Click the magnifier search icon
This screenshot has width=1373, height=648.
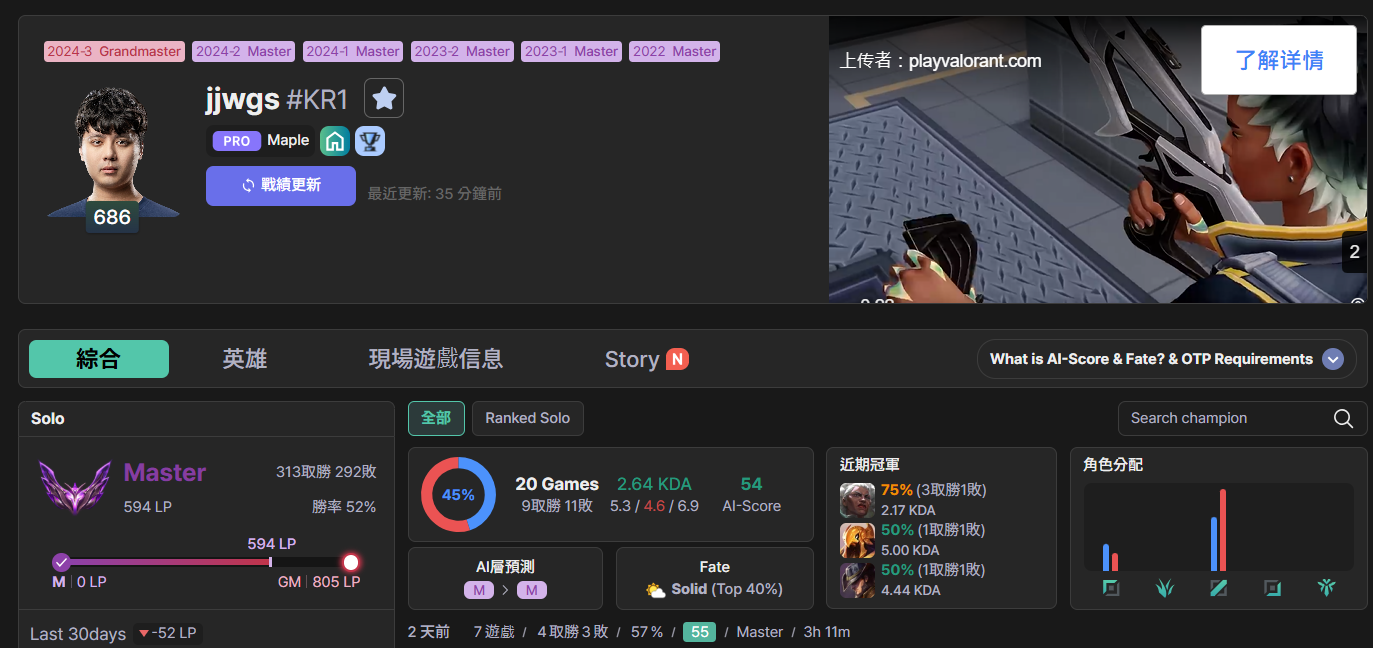point(1343,418)
